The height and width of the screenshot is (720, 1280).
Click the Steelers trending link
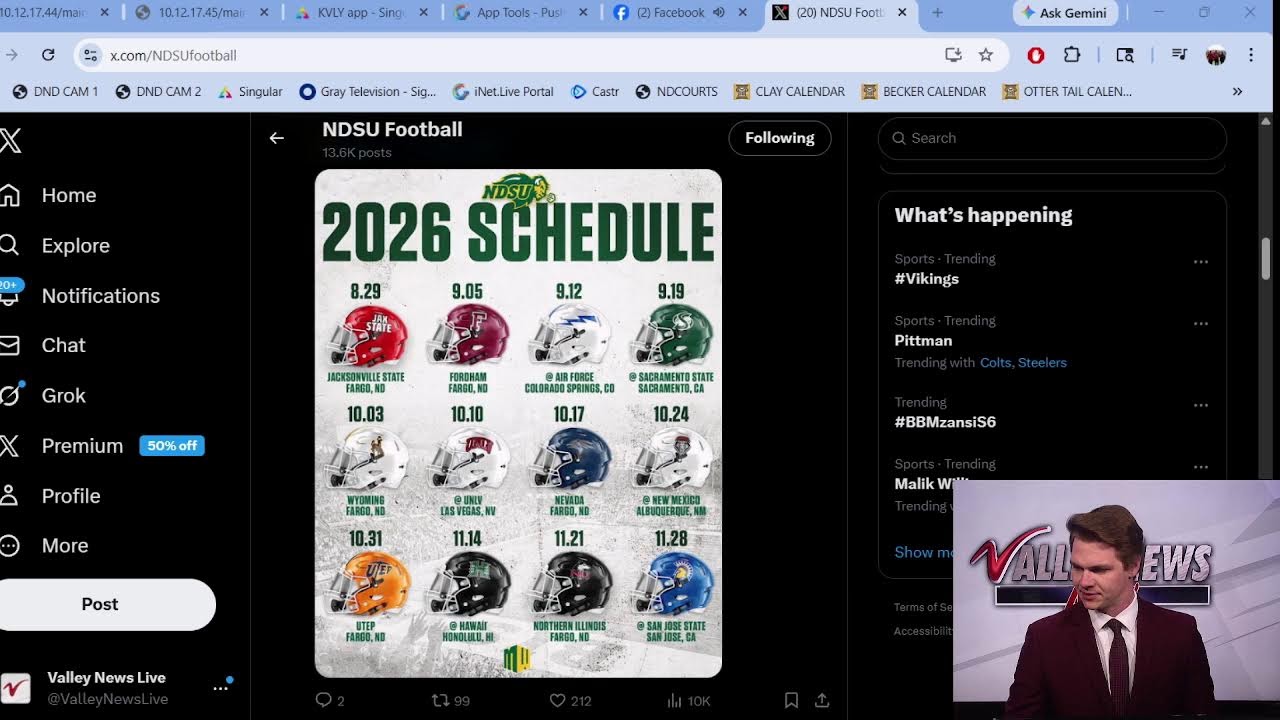(1042, 362)
